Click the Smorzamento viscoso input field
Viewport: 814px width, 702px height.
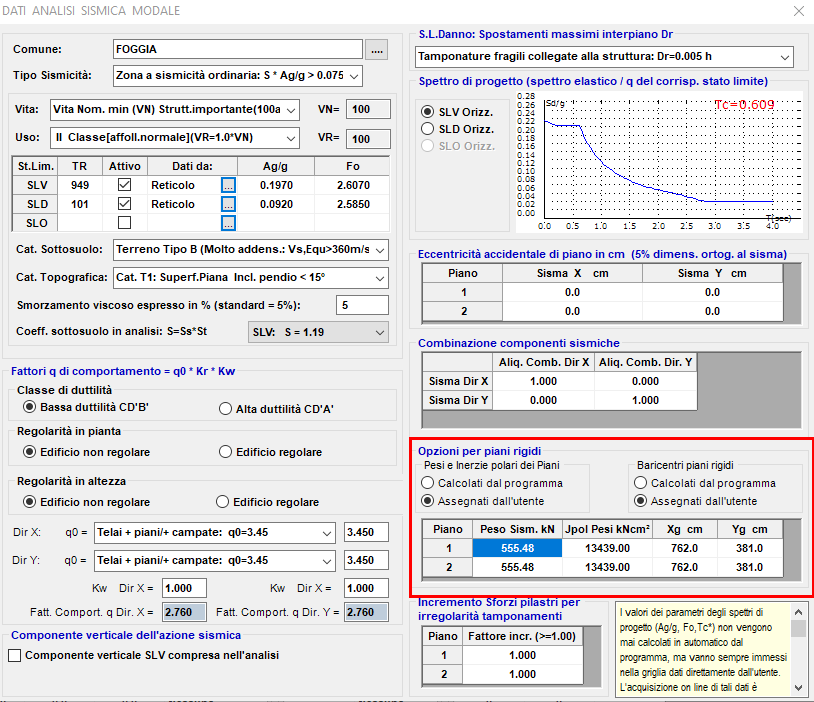362,305
